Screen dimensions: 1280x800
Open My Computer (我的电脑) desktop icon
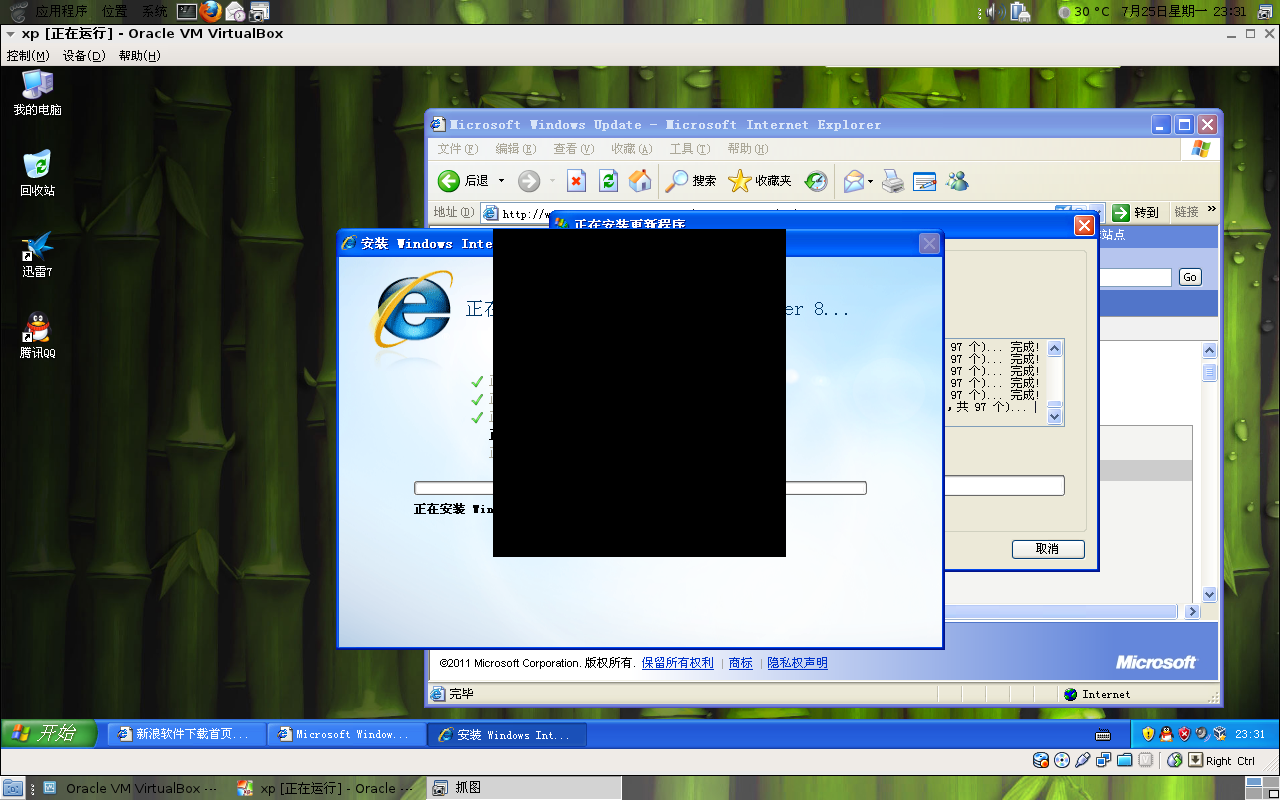point(37,93)
